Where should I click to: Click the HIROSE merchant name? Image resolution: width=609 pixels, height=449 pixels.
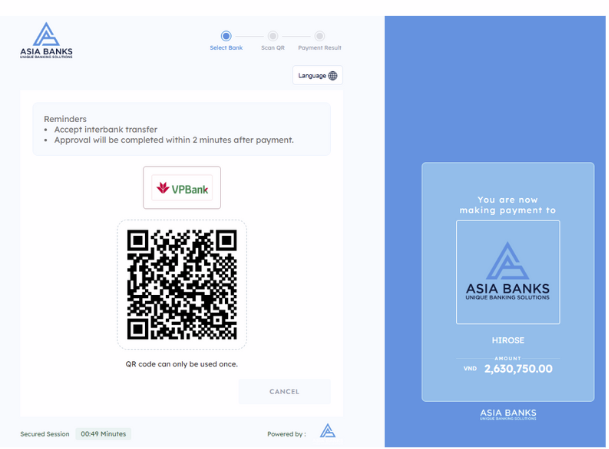(507, 340)
